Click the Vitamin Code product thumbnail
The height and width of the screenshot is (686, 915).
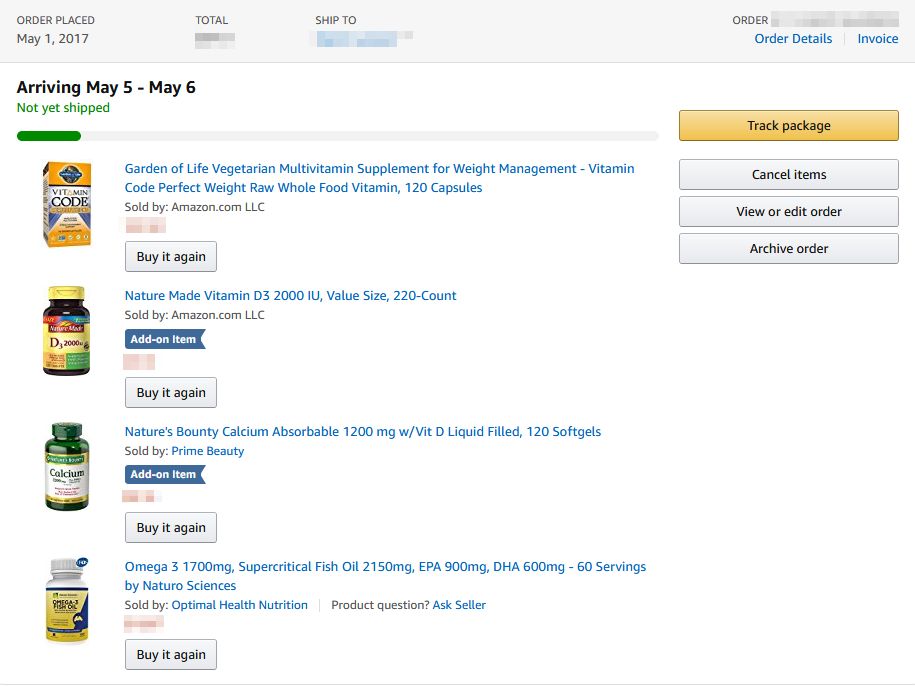pyautogui.click(x=67, y=204)
